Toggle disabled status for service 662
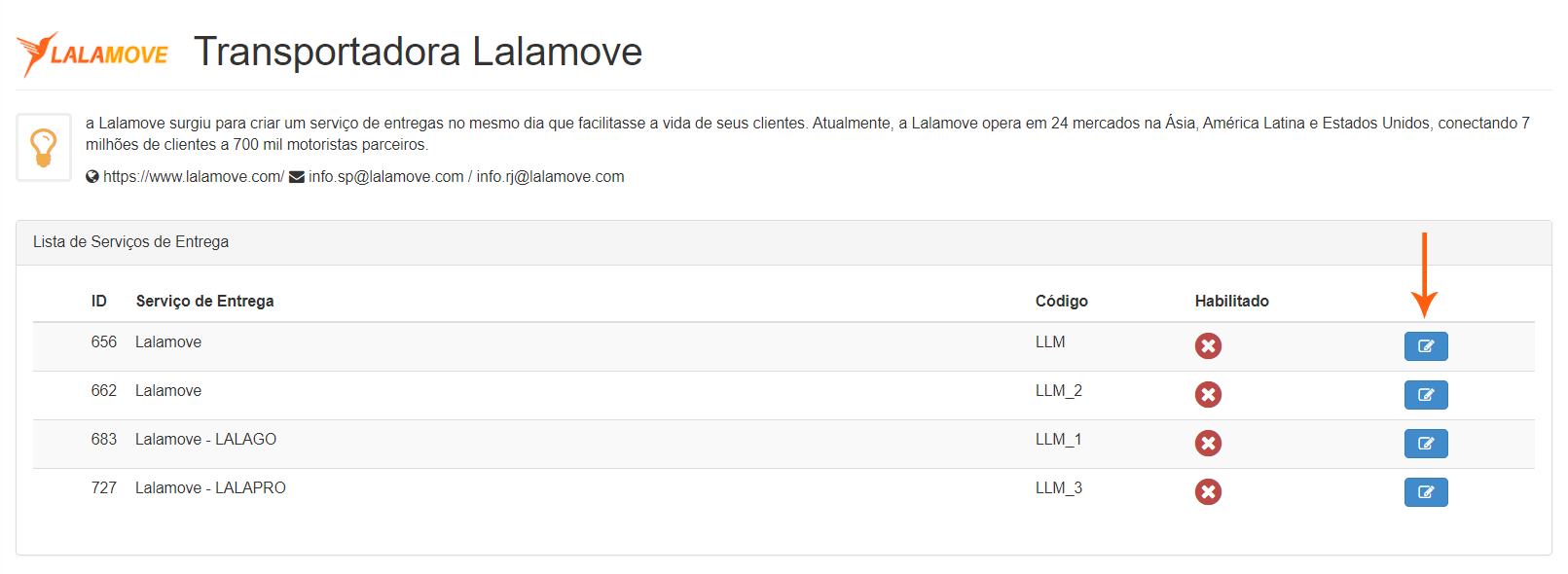The image size is (1568, 574). point(1208,395)
